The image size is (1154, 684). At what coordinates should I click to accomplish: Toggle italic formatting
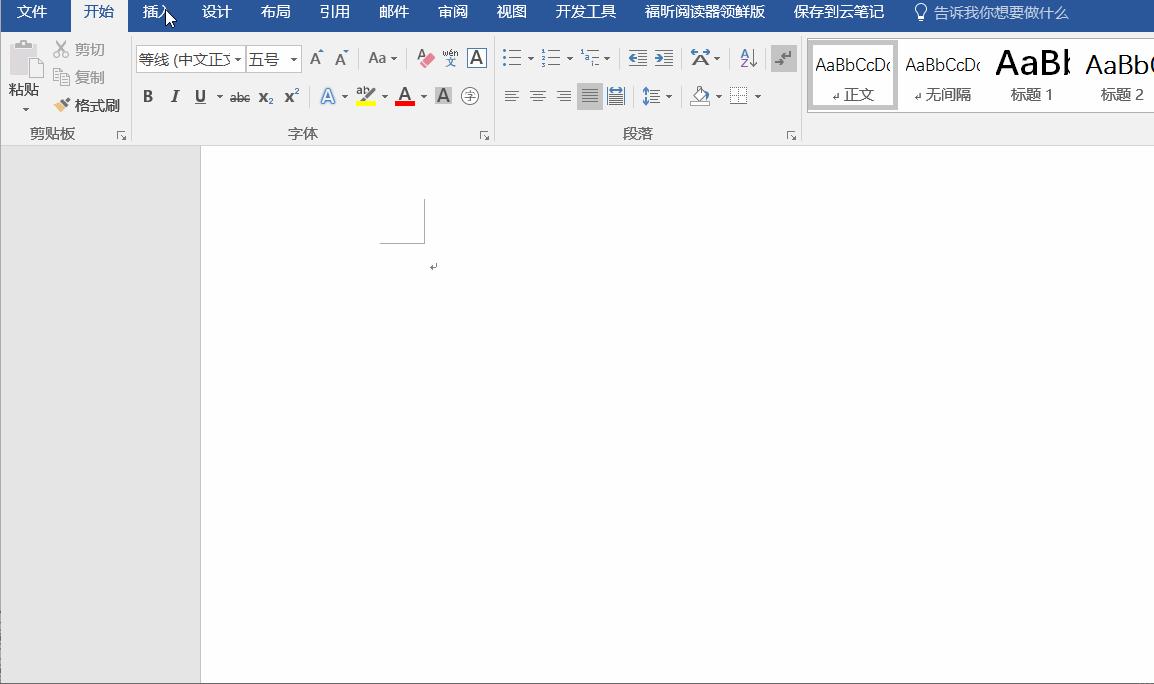(174, 96)
